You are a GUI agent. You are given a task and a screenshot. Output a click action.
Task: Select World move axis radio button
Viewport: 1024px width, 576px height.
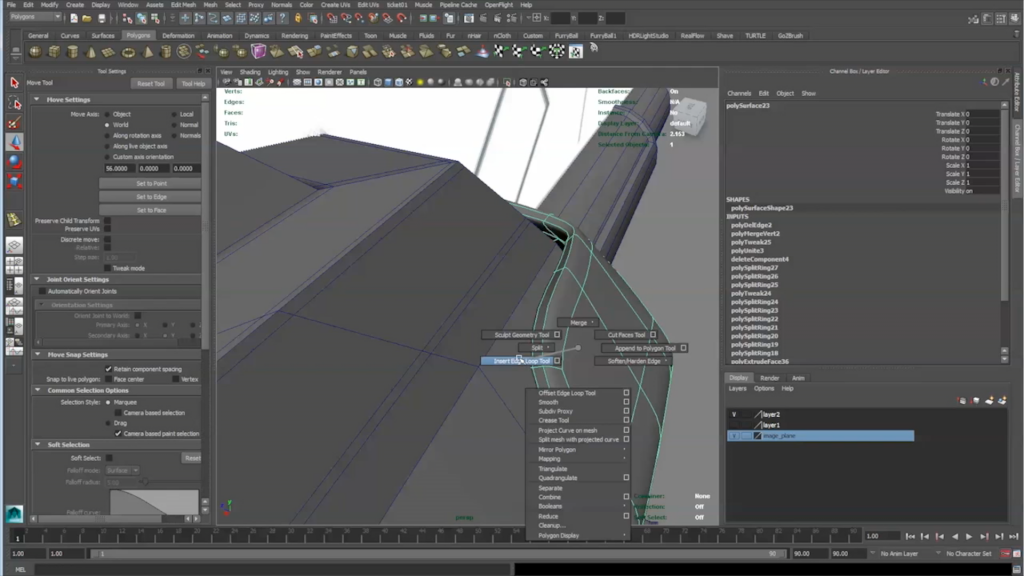click(x=107, y=125)
